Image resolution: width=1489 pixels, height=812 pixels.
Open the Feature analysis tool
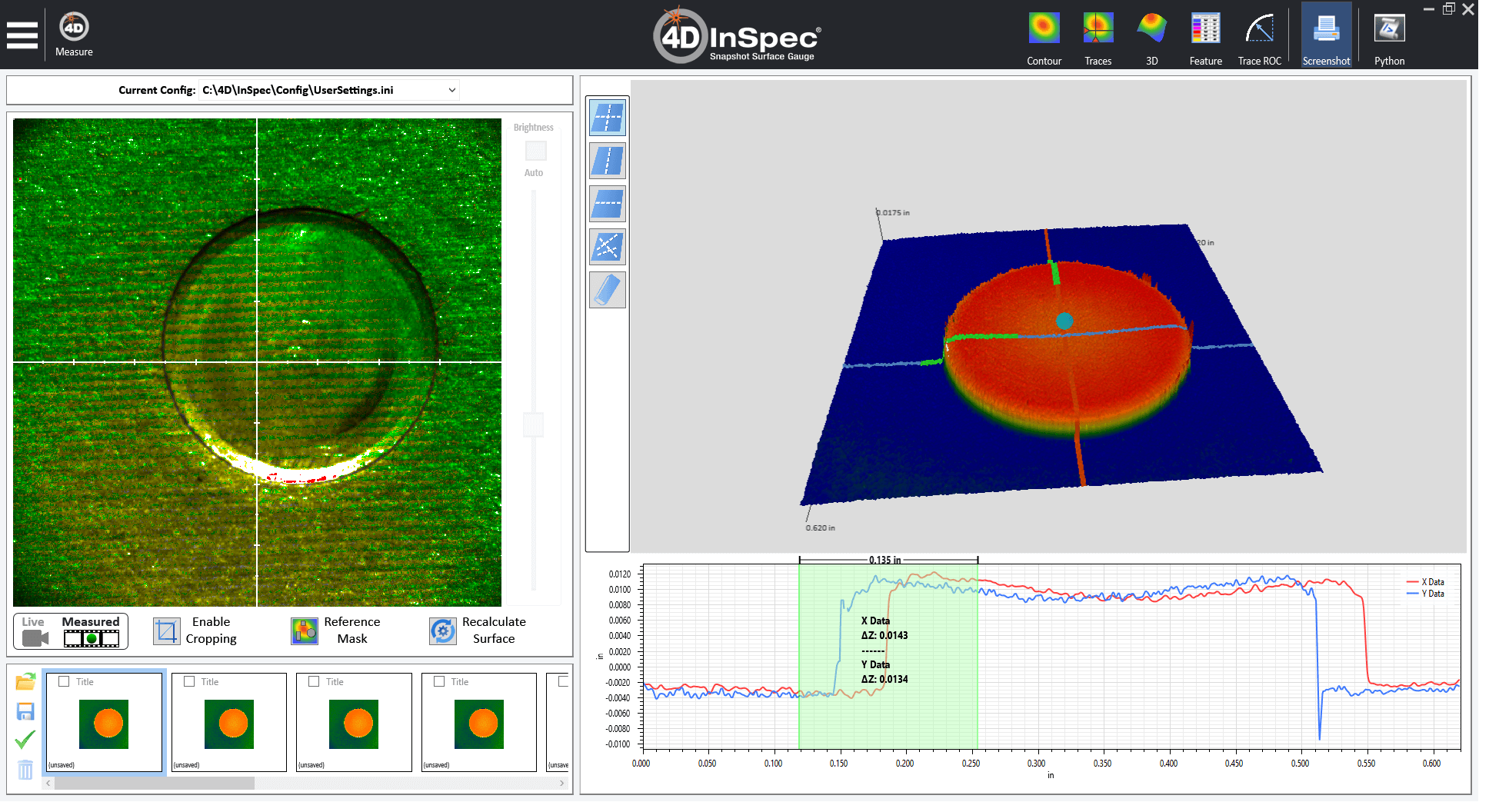[1205, 37]
